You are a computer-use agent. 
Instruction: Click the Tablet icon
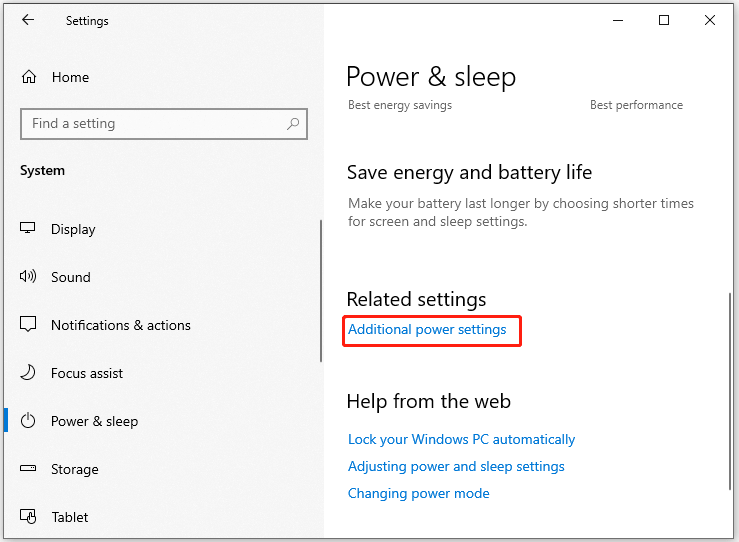tap(28, 517)
